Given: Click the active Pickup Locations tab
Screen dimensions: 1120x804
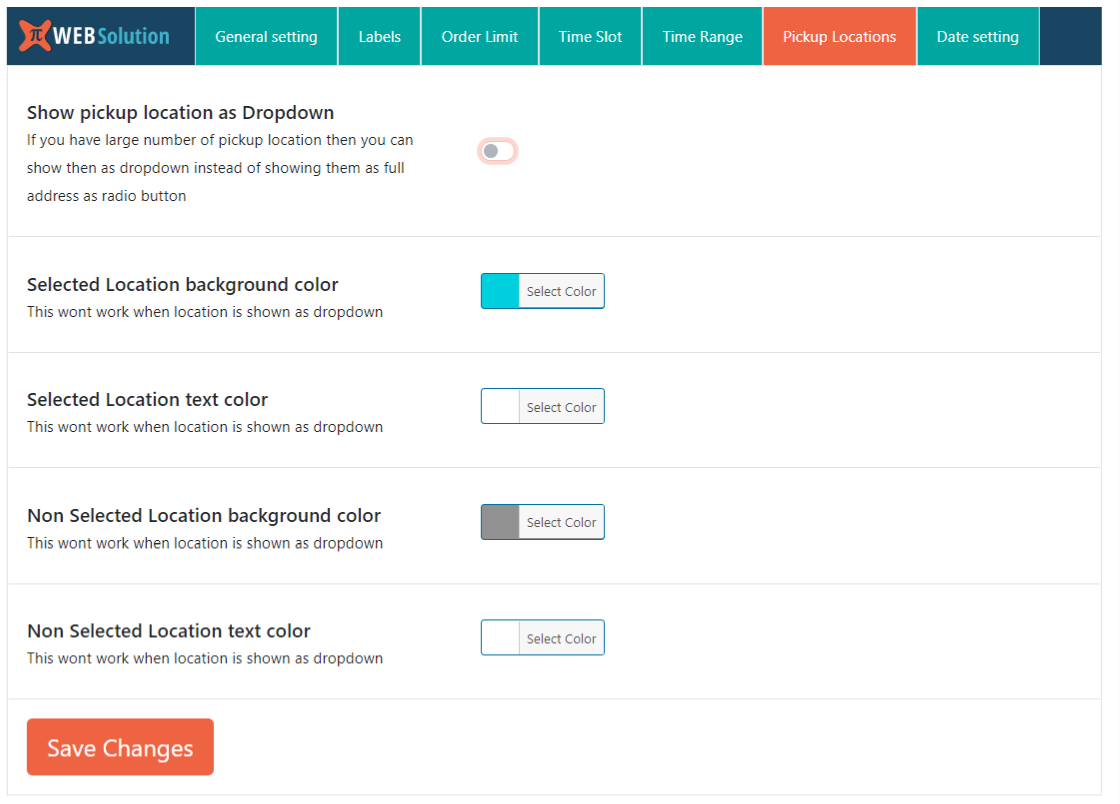Looking at the screenshot, I should [x=839, y=37].
